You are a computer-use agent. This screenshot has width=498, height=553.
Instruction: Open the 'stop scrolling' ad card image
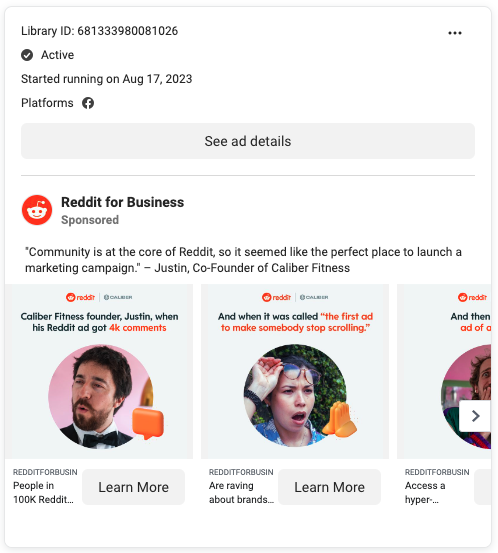(x=295, y=371)
